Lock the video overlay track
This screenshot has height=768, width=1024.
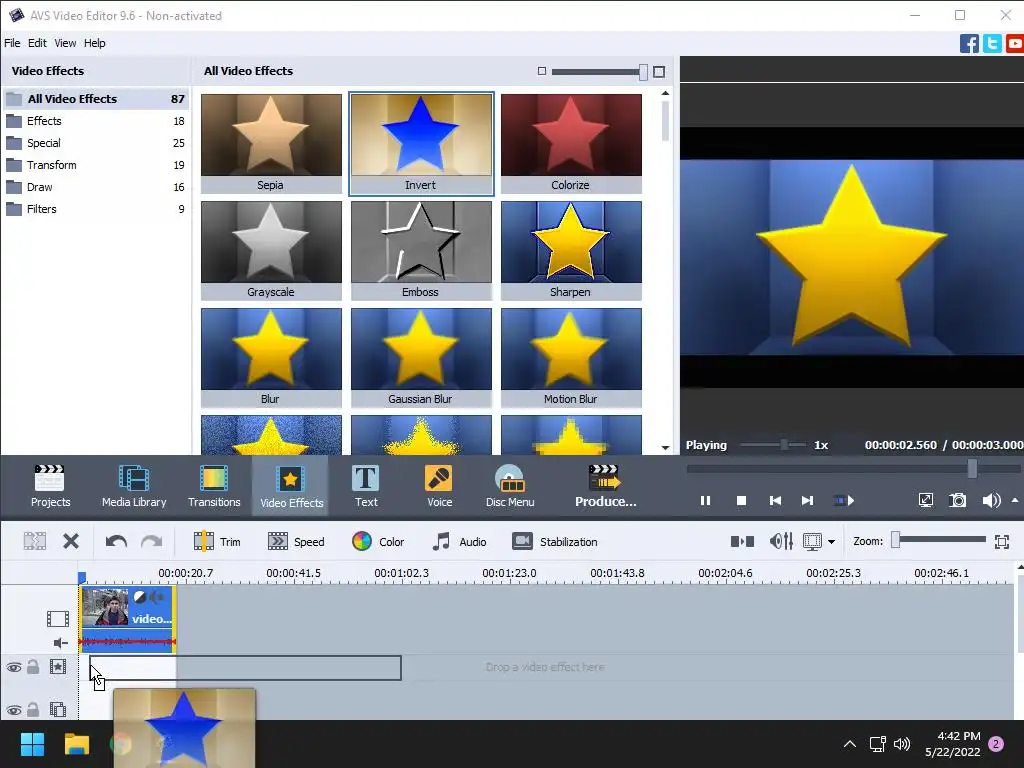tap(33, 709)
